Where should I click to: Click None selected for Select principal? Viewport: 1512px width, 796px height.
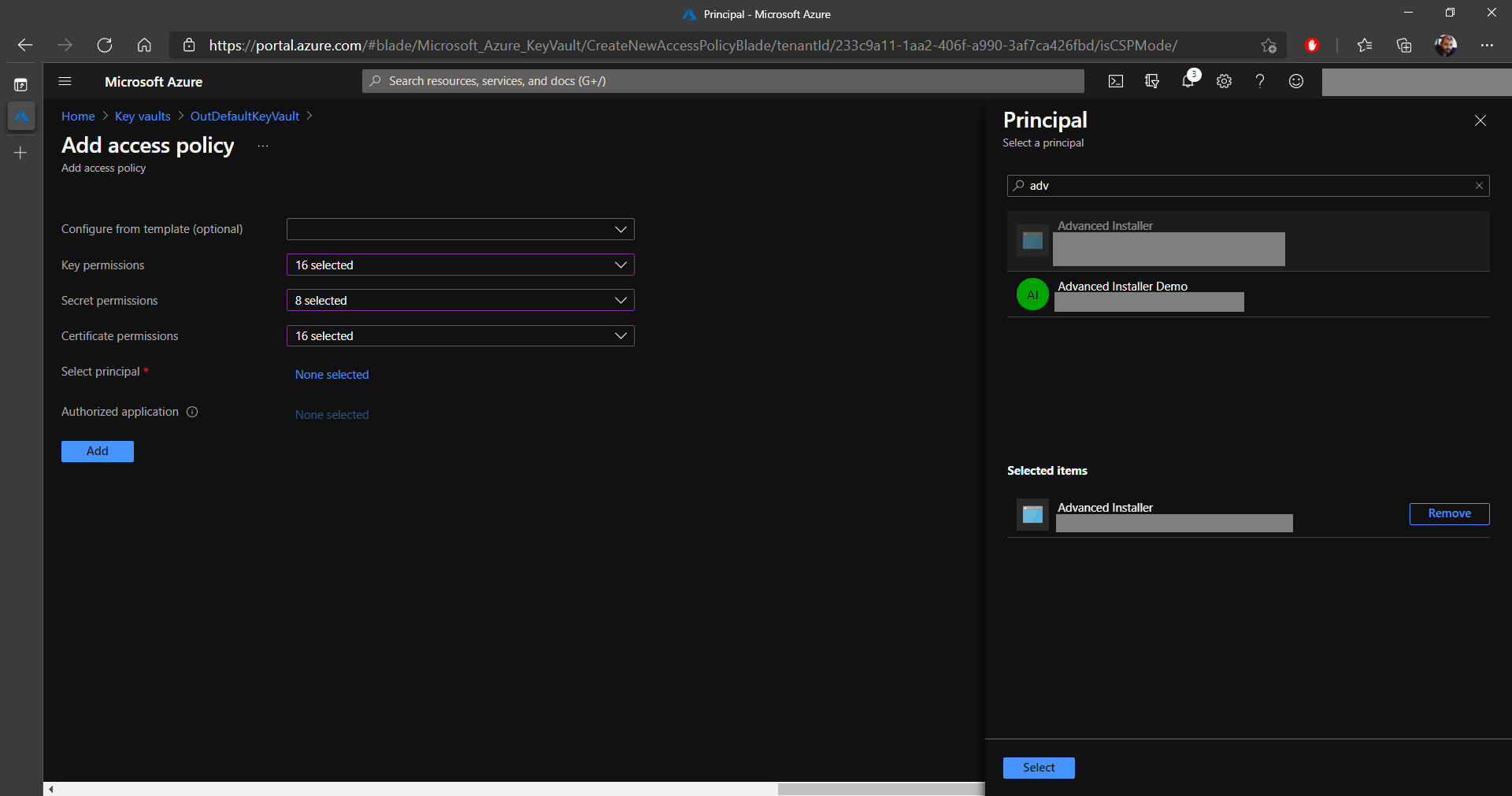[x=332, y=375]
